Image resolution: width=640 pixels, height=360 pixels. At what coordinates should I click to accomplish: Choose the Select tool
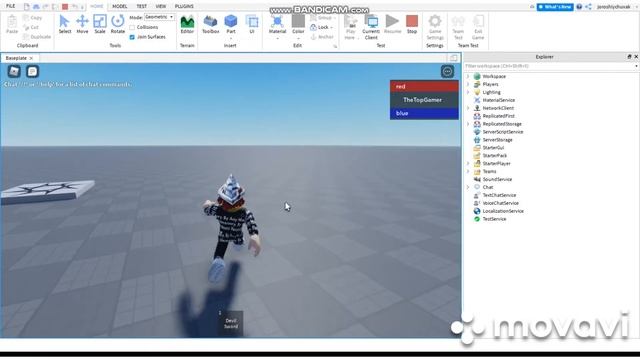[x=64, y=24]
